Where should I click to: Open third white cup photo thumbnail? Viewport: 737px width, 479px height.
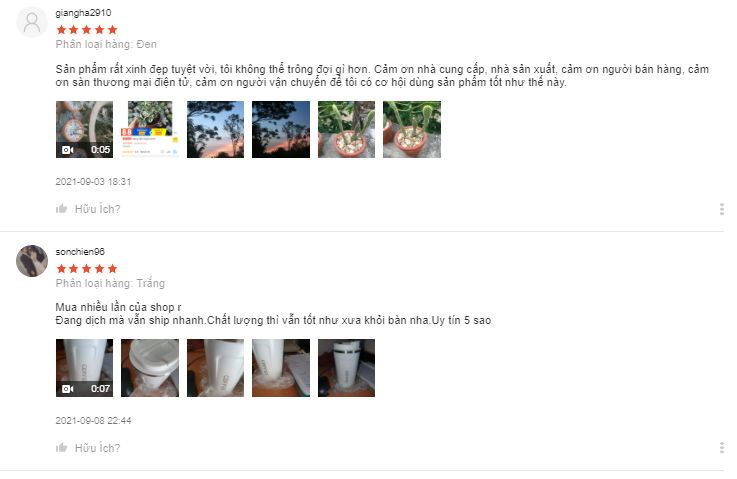(215, 368)
